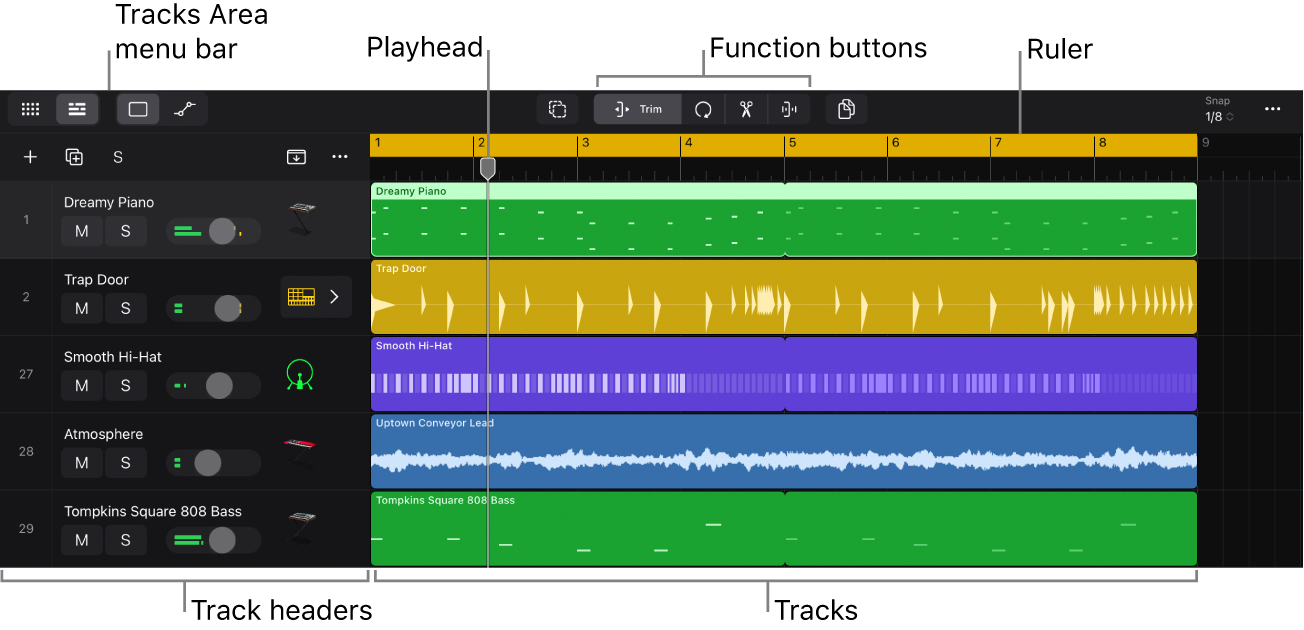Open the grid view icon

click(29, 109)
